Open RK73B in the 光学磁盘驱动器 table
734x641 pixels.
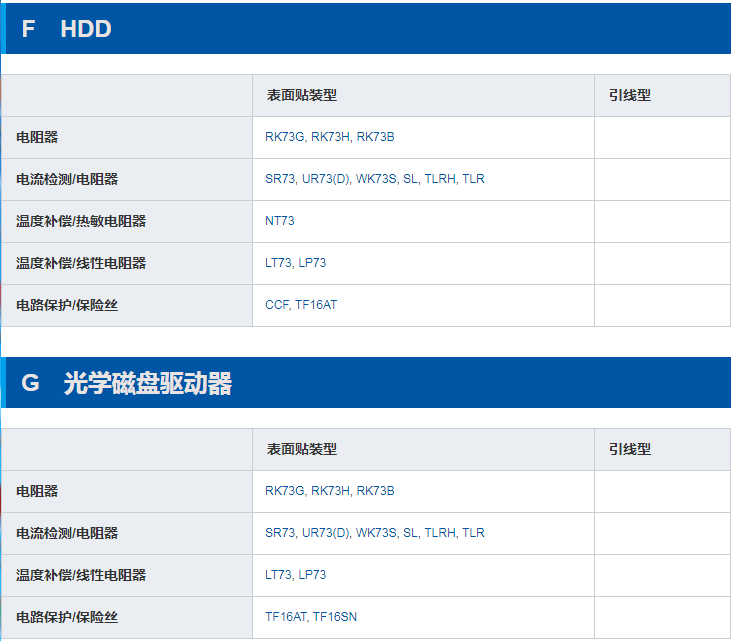click(x=375, y=491)
